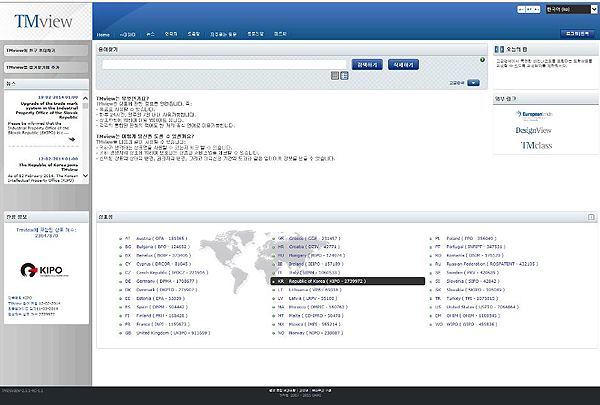
Task: Open the Spain (OEPM) office link
Action: [x=162, y=307]
